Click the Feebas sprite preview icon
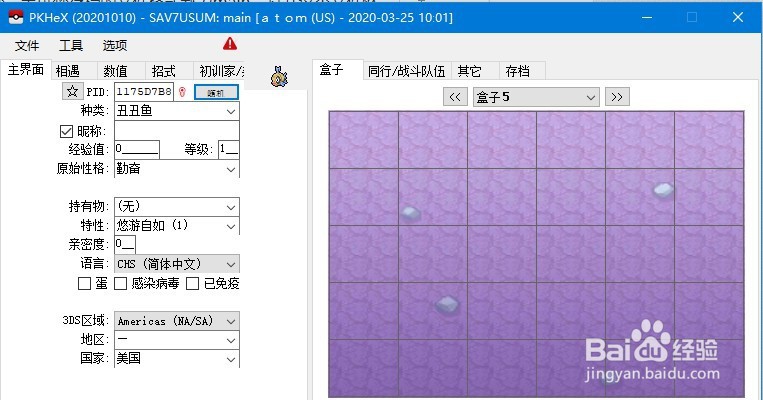Screen dimensions: 763x400 pyautogui.click(x=279, y=76)
